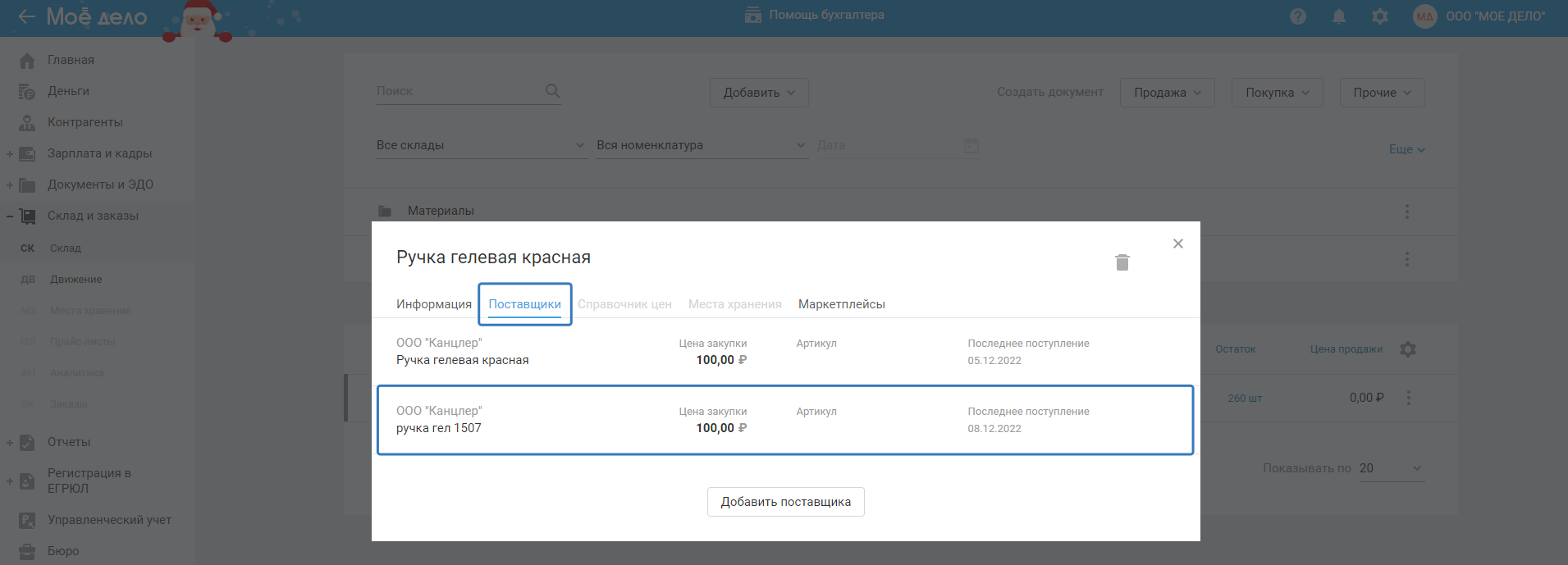Select the supplier row ручка гел 1507
Image resolution: width=1568 pixels, height=565 pixels.
(x=784, y=420)
